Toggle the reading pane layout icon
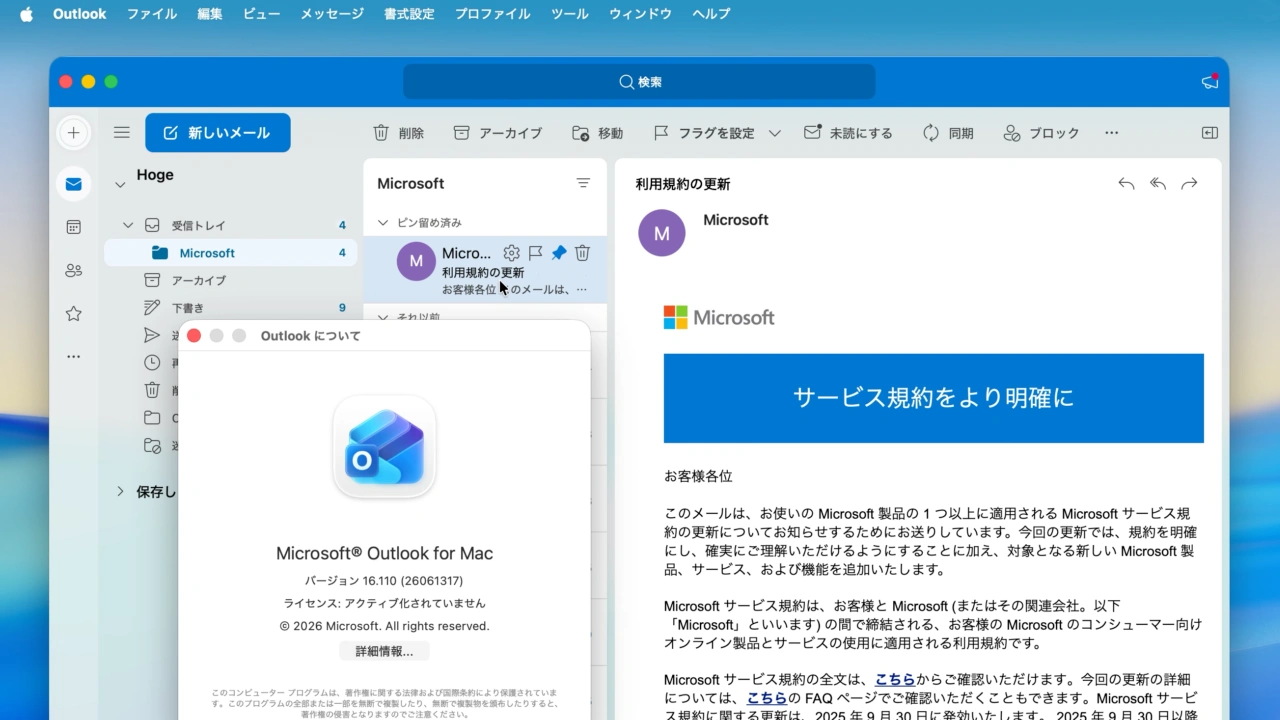The height and width of the screenshot is (720, 1280). pos(1209,133)
